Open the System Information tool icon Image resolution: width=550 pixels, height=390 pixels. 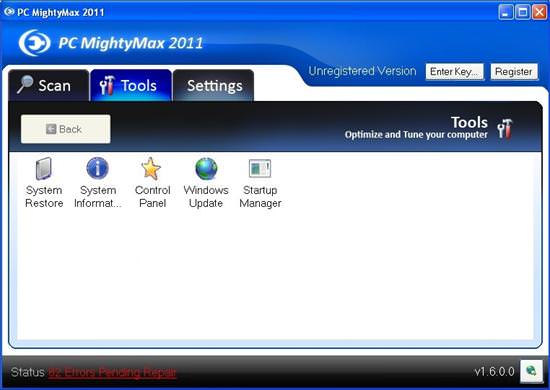tap(98, 168)
